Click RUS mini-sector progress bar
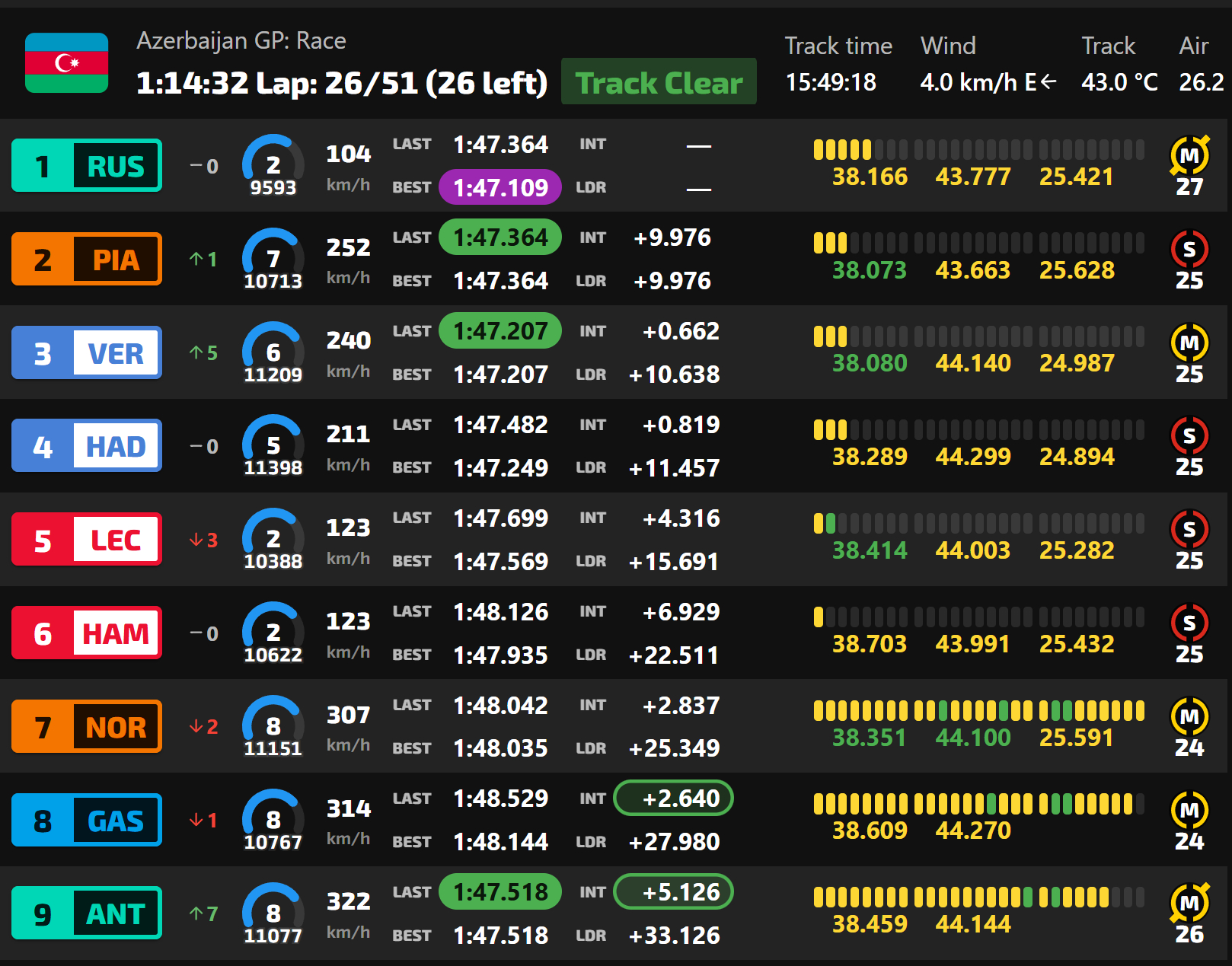The image size is (1232, 966). pyautogui.click(x=978, y=149)
